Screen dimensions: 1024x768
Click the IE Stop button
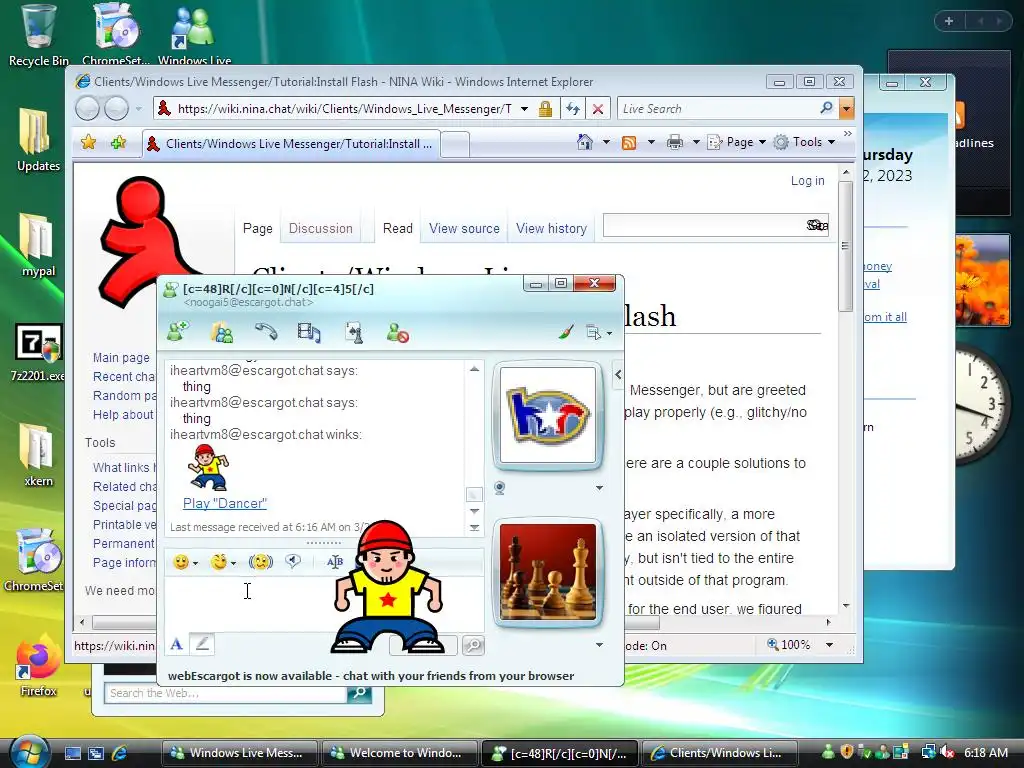[x=598, y=109]
